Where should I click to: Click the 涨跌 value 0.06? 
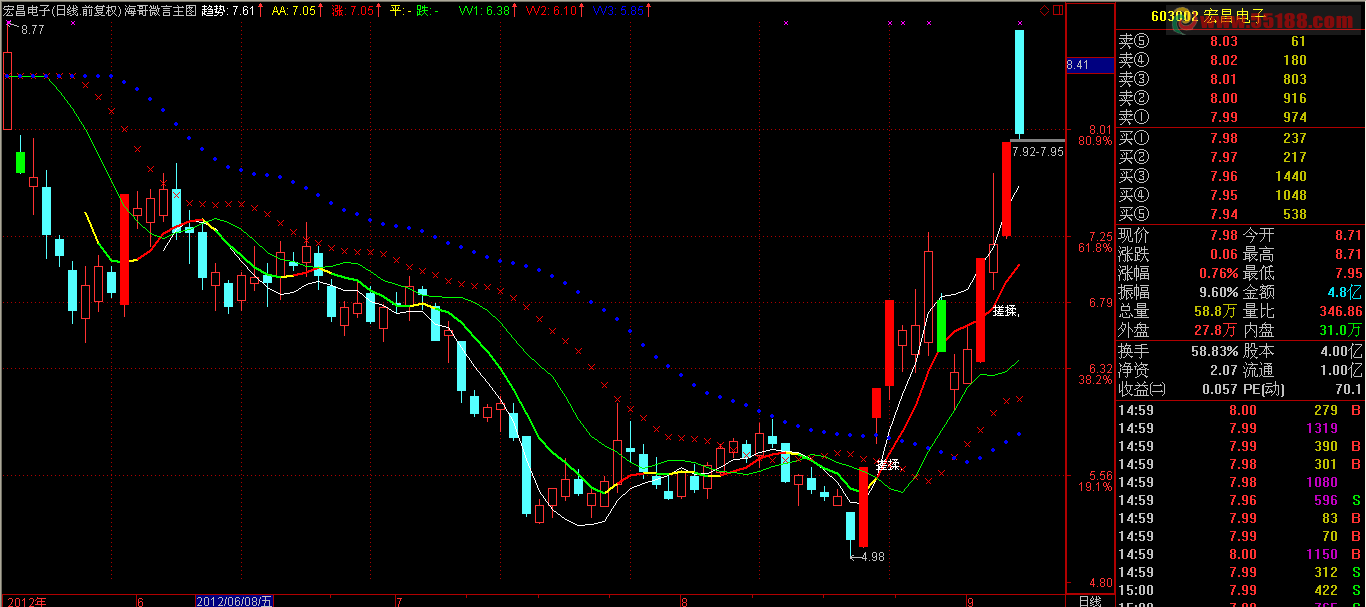tap(1223, 254)
